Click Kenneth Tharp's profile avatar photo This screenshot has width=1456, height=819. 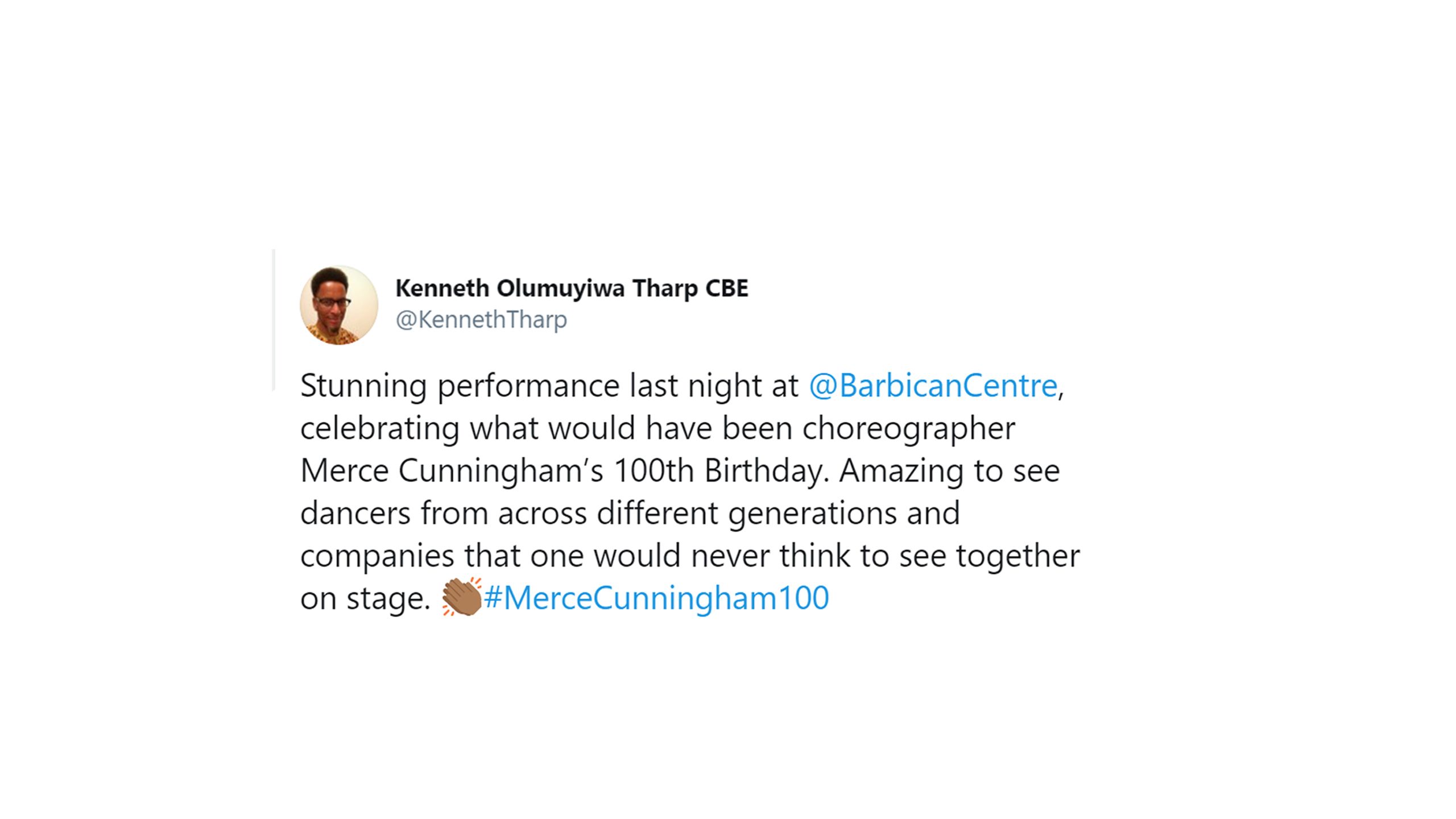click(339, 305)
